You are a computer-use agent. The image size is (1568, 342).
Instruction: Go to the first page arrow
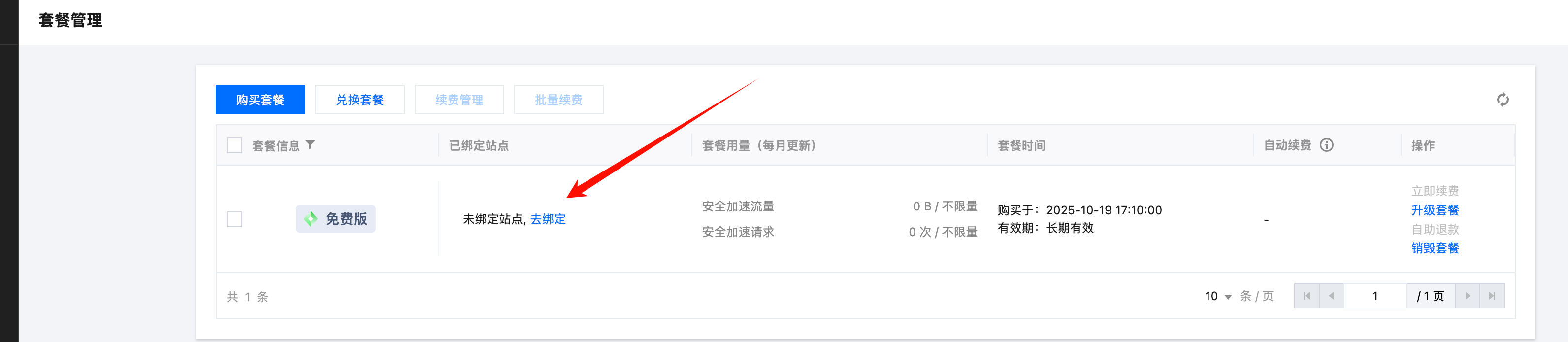(x=1307, y=296)
